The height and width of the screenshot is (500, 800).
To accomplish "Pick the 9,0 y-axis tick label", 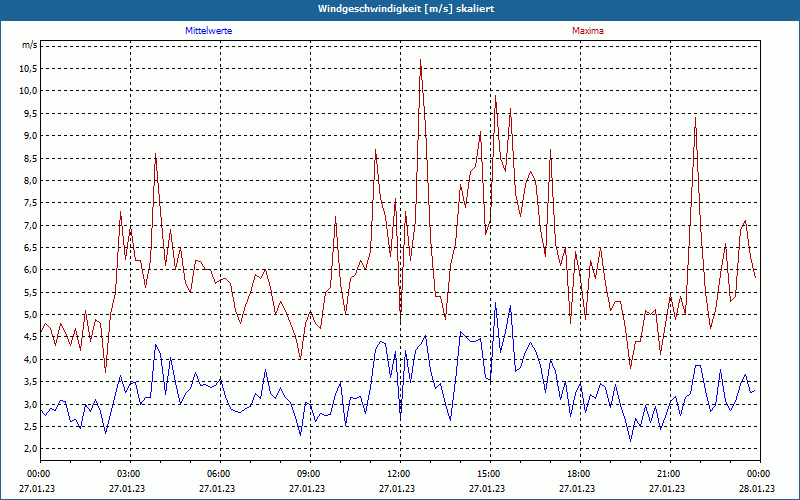I will point(30,136).
